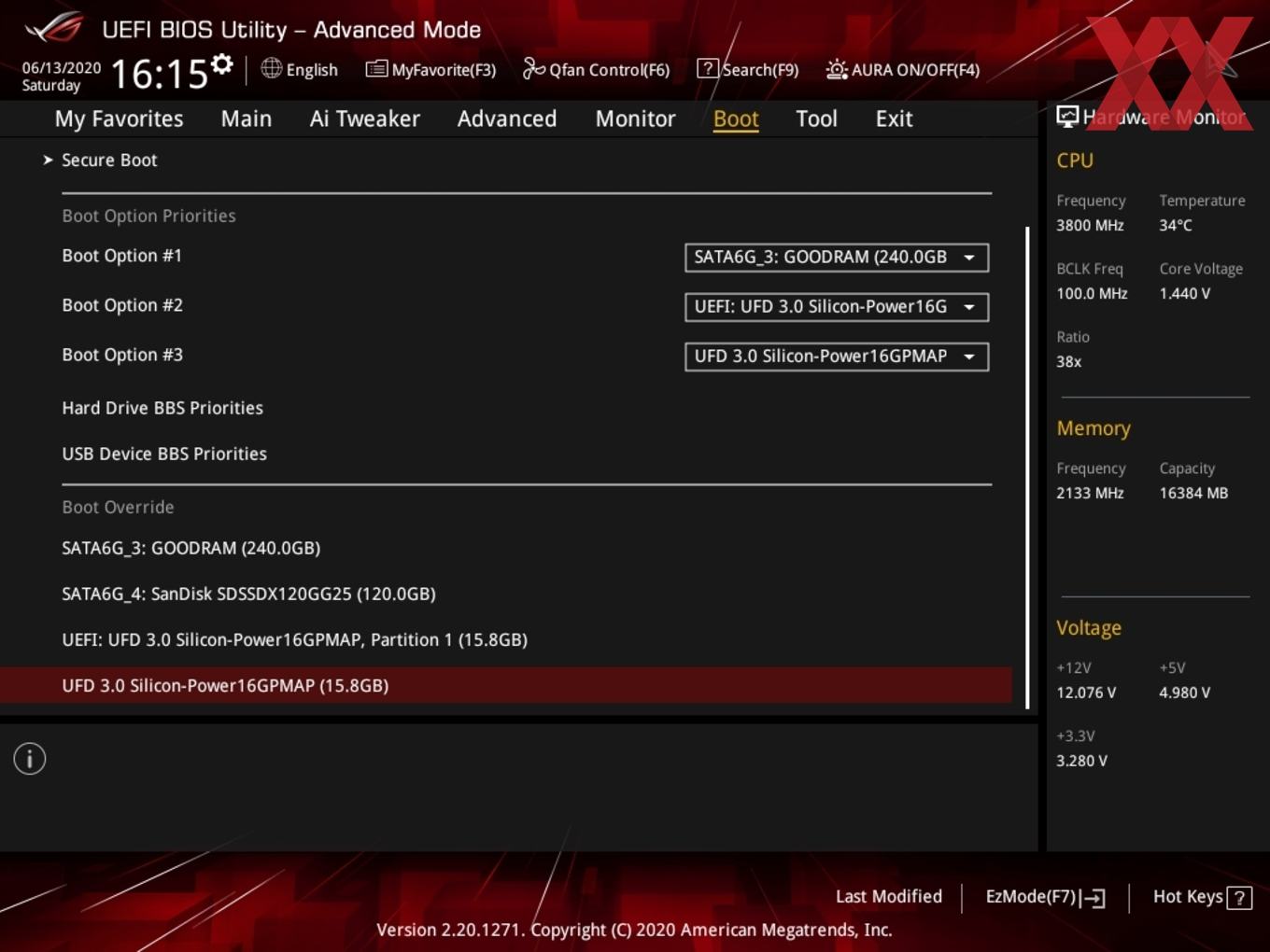The image size is (1270, 952).
Task: Click the info icon in help area
Action: coord(30,759)
